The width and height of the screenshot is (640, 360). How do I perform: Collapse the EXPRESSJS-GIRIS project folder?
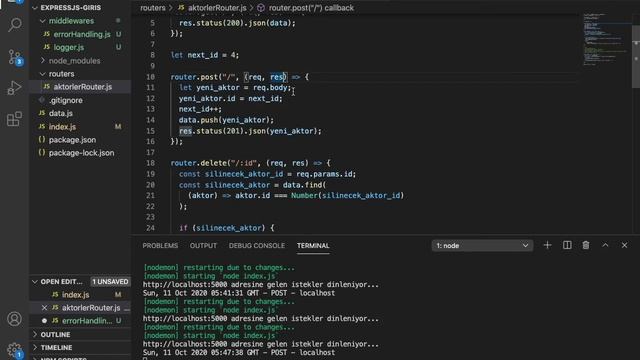pos(35,8)
